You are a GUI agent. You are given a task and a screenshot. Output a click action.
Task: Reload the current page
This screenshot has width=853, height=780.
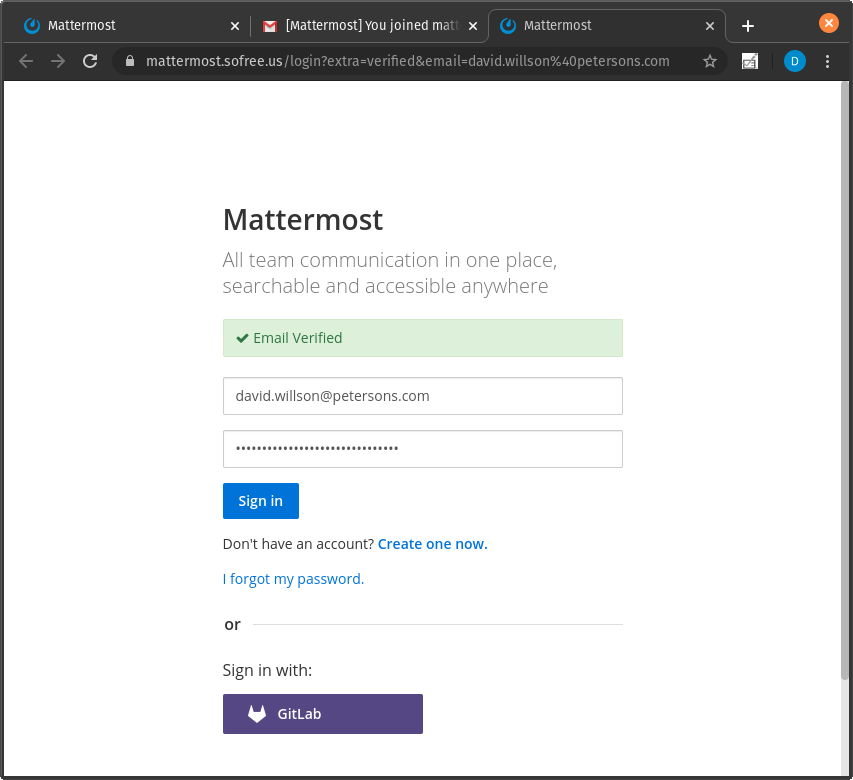[x=90, y=61]
